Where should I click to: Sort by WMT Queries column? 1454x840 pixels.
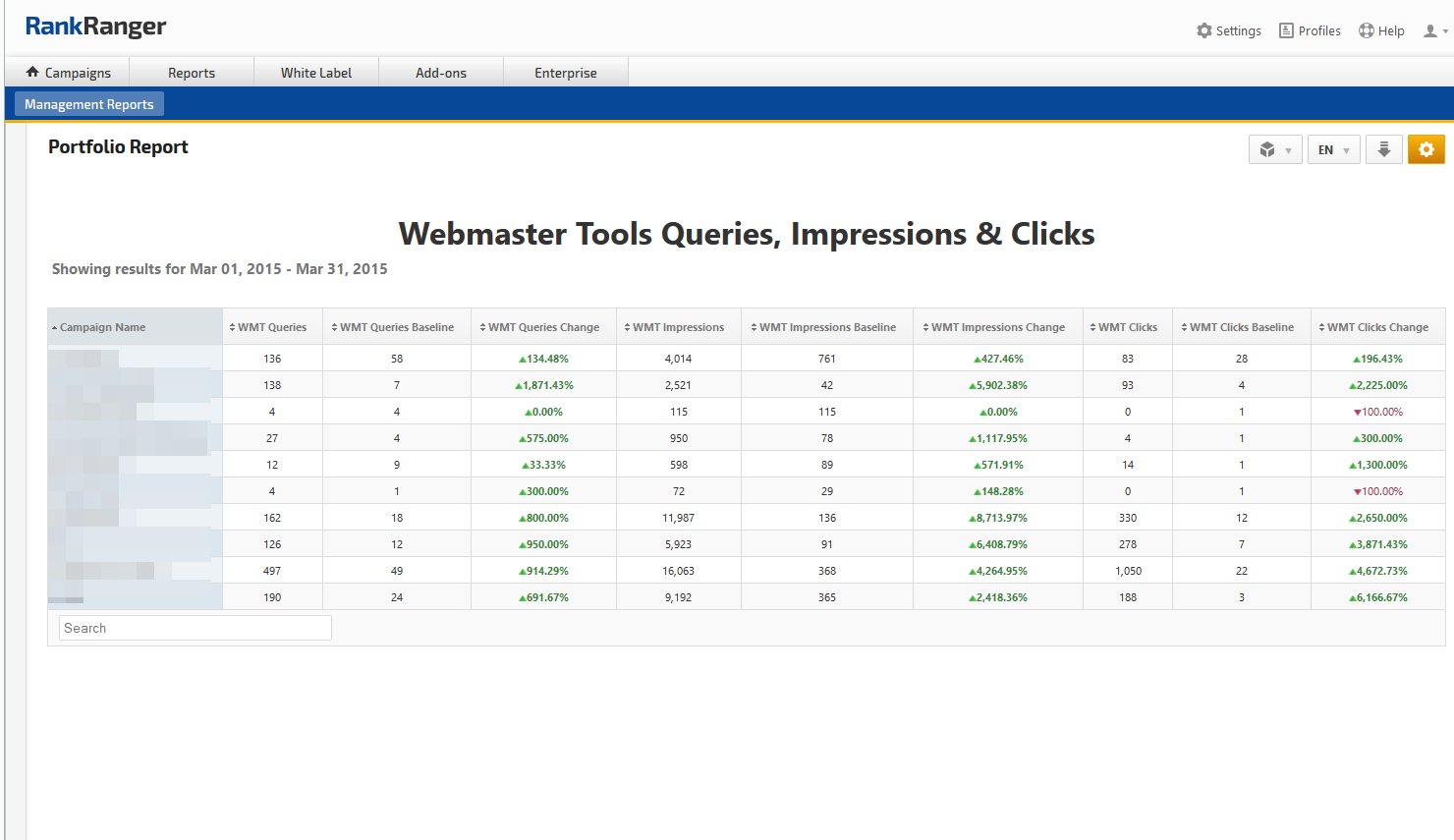[x=271, y=327]
